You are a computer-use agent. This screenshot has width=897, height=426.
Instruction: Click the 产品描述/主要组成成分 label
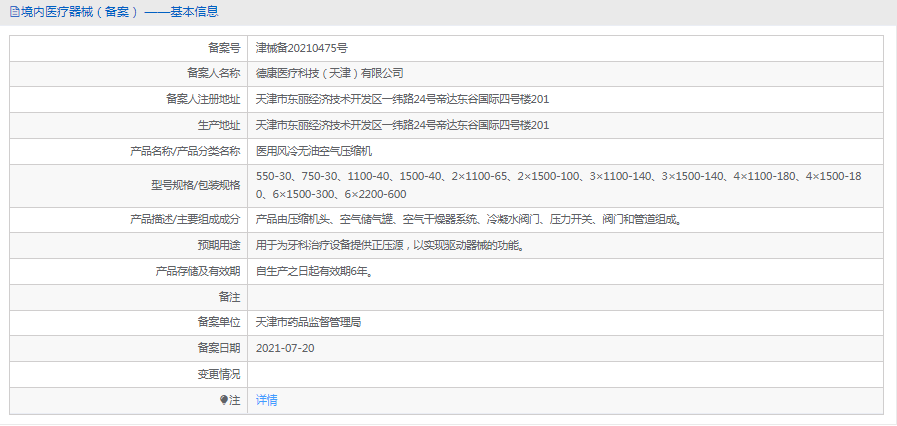tap(185, 220)
